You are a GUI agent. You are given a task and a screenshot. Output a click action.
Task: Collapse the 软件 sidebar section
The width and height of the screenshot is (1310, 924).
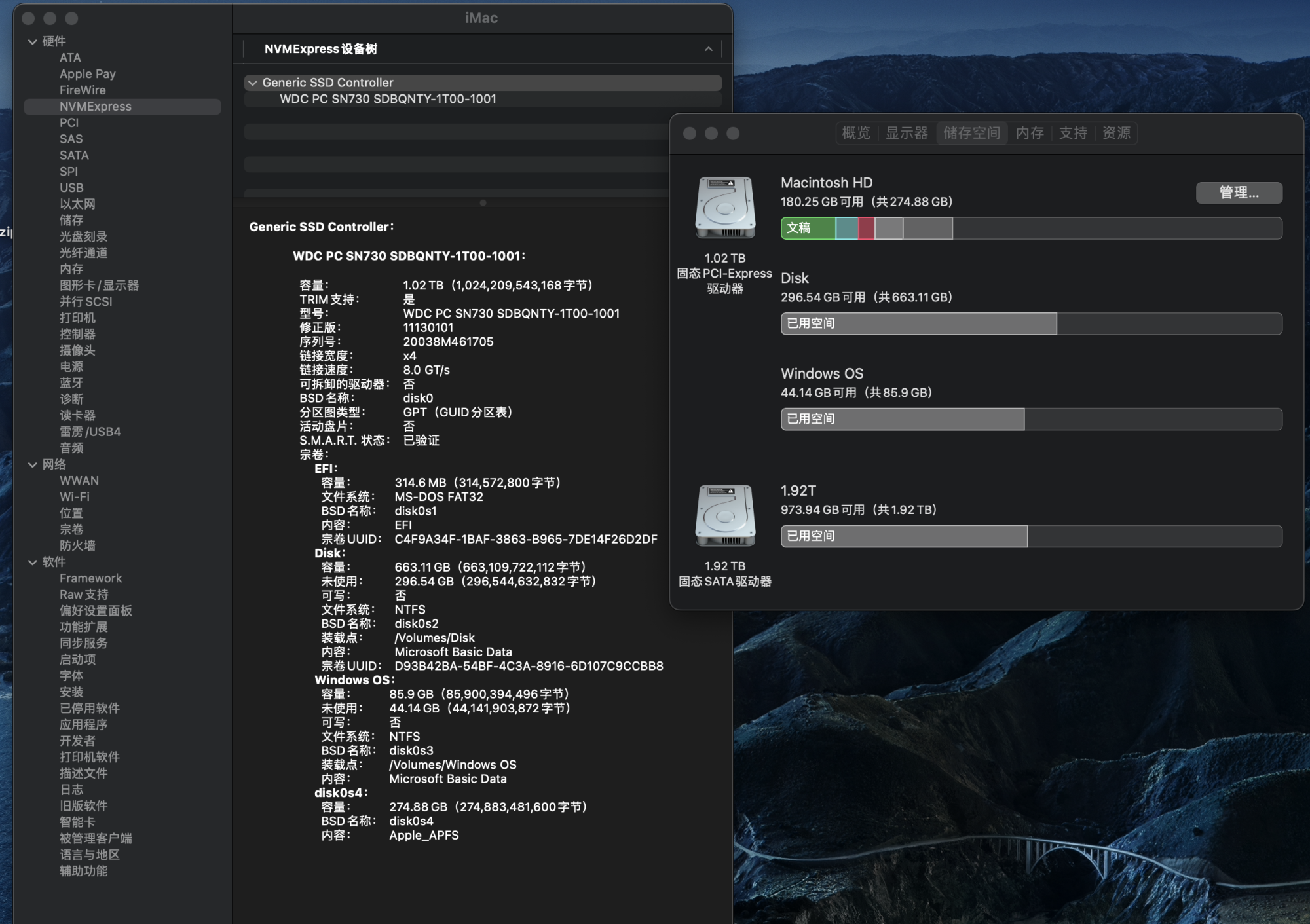point(32,562)
